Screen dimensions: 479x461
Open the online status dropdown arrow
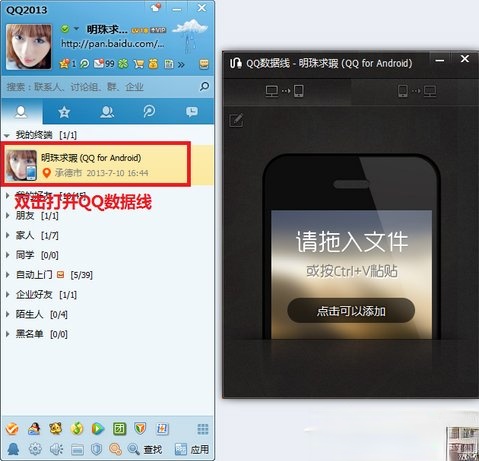pos(77,29)
